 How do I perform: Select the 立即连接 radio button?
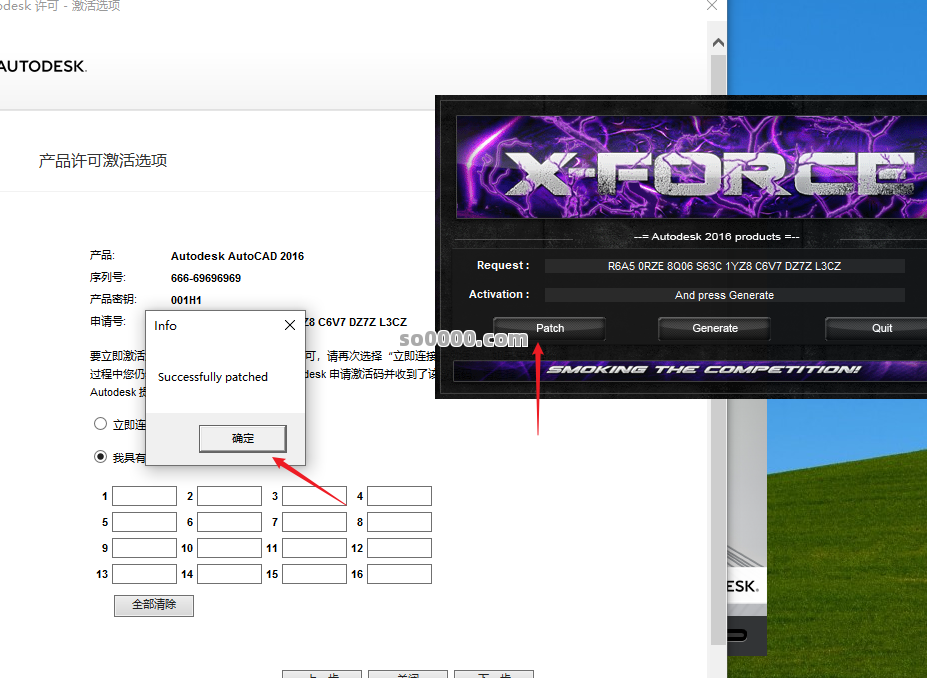100,424
